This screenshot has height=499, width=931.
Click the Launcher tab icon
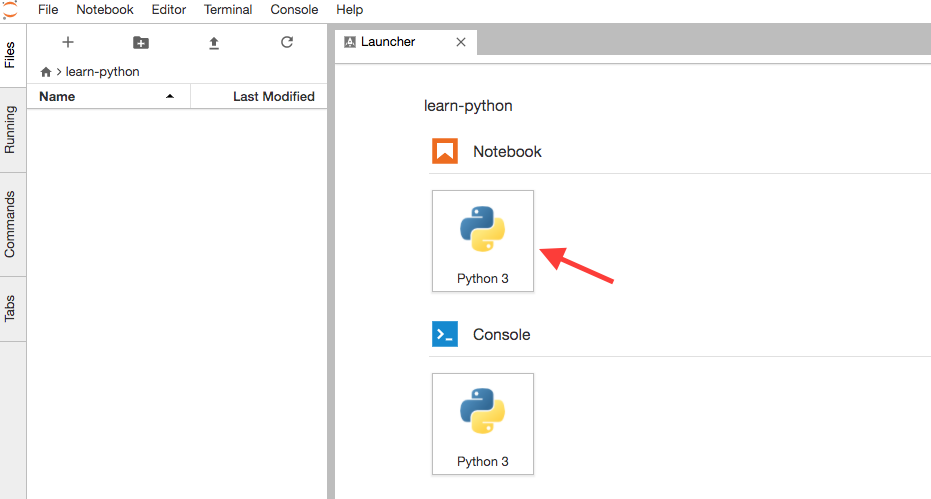[350, 42]
